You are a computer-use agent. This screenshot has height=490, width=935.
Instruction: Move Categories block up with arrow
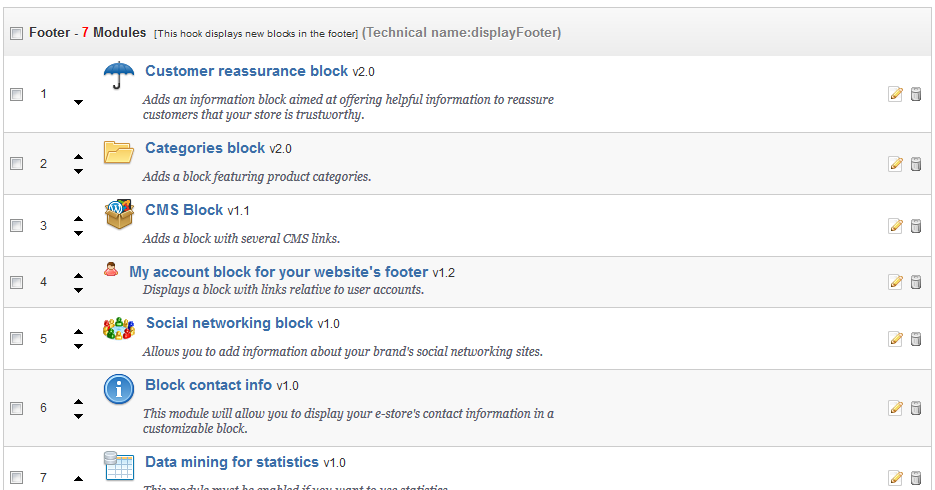point(78,157)
